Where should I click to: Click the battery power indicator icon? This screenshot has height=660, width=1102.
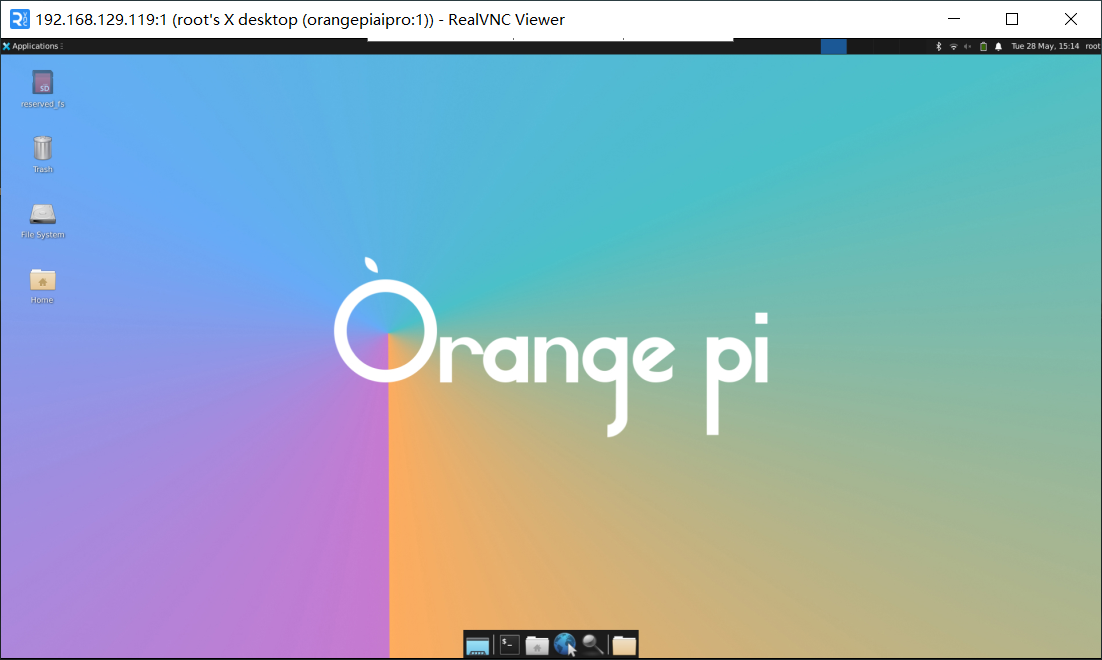(x=983, y=46)
